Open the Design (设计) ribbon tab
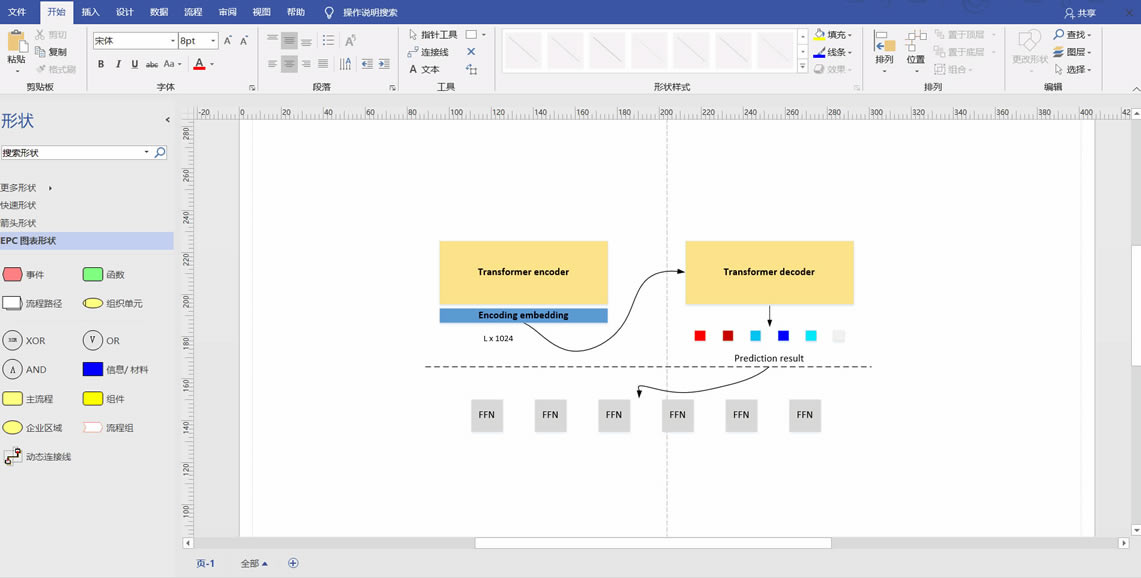Viewport: 1141px width, 578px height. pos(124,12)
